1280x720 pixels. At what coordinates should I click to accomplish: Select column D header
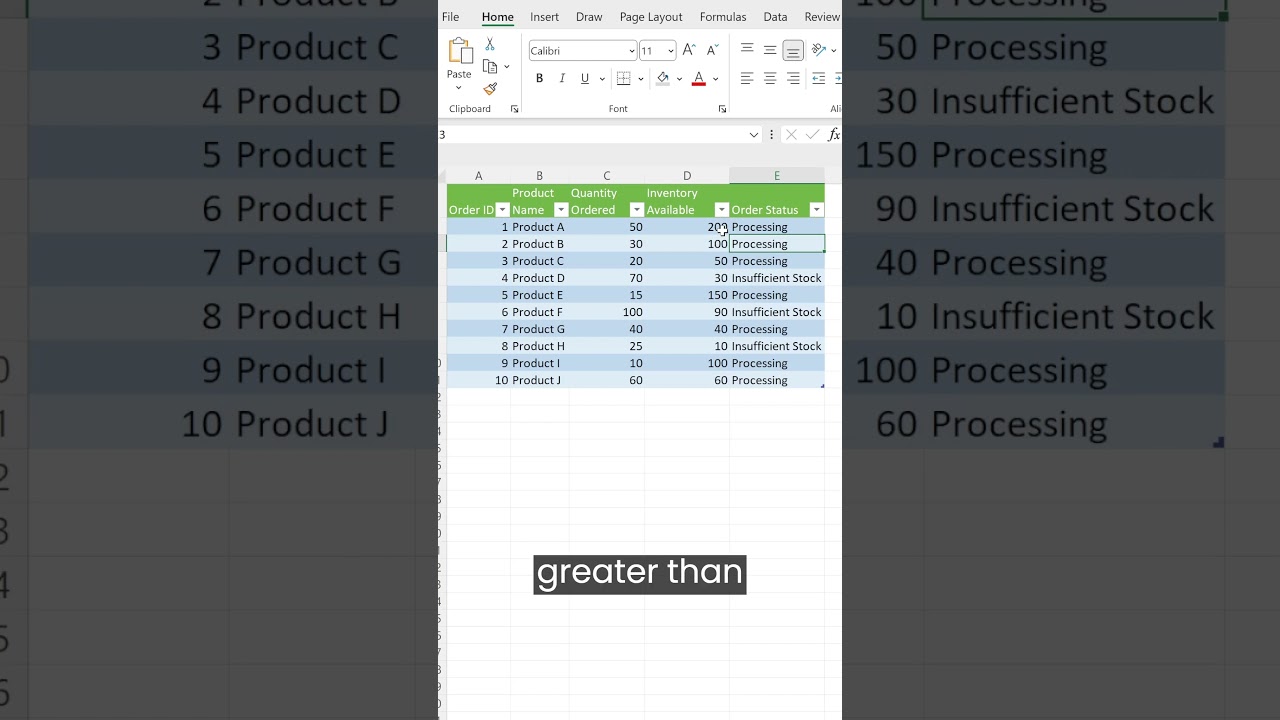point(687,176)
